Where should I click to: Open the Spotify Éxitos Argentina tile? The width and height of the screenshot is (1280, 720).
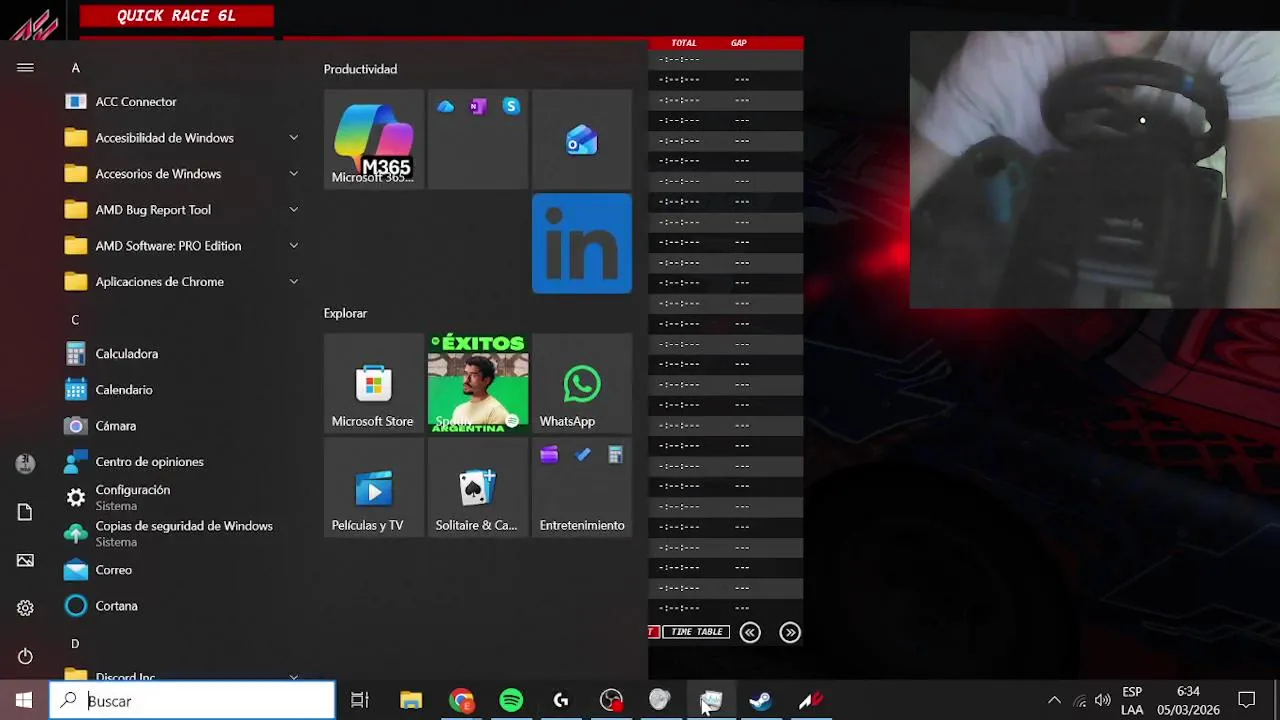point(478,383)
